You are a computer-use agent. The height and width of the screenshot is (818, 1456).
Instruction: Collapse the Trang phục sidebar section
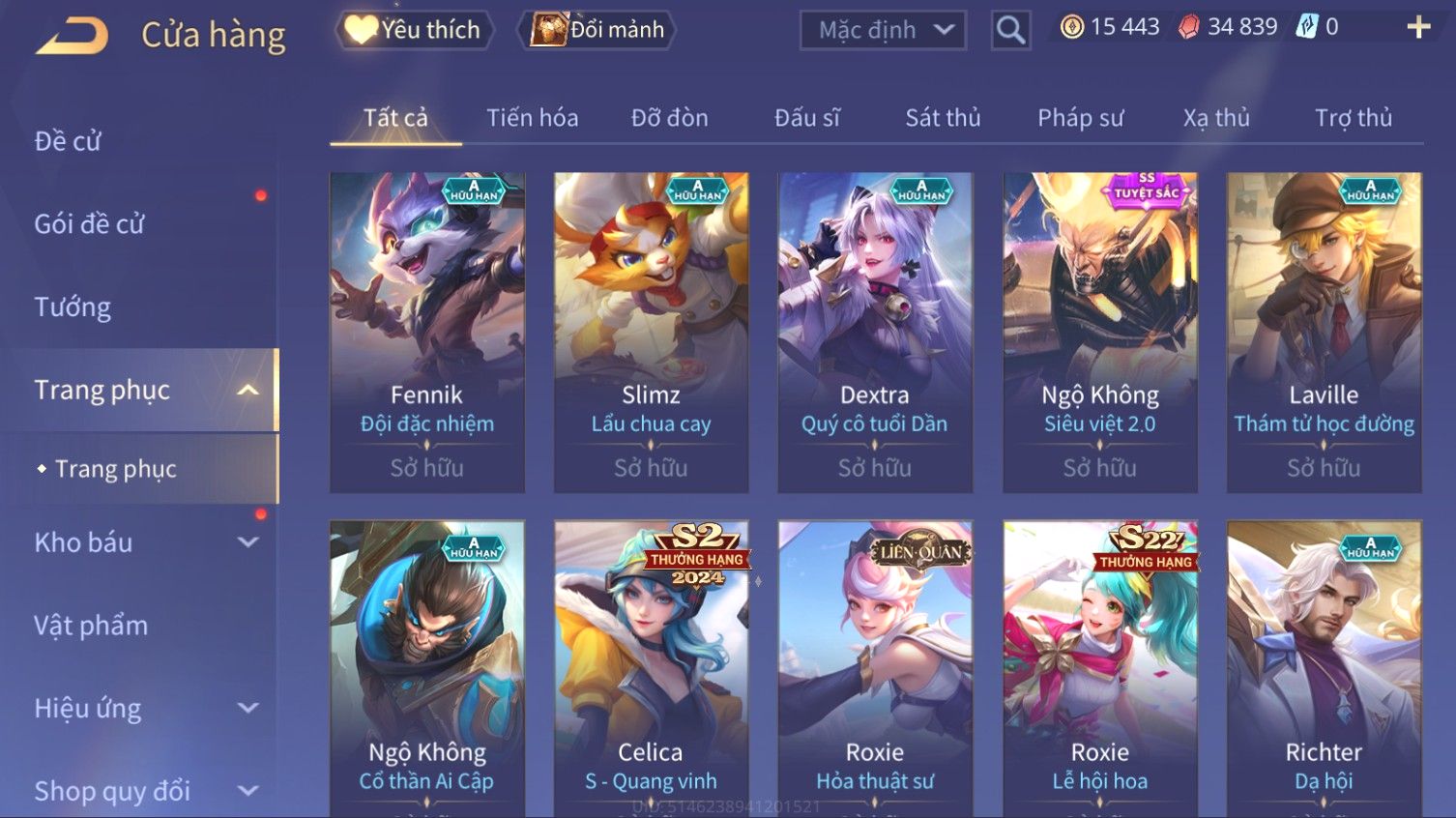coord(248,390)
